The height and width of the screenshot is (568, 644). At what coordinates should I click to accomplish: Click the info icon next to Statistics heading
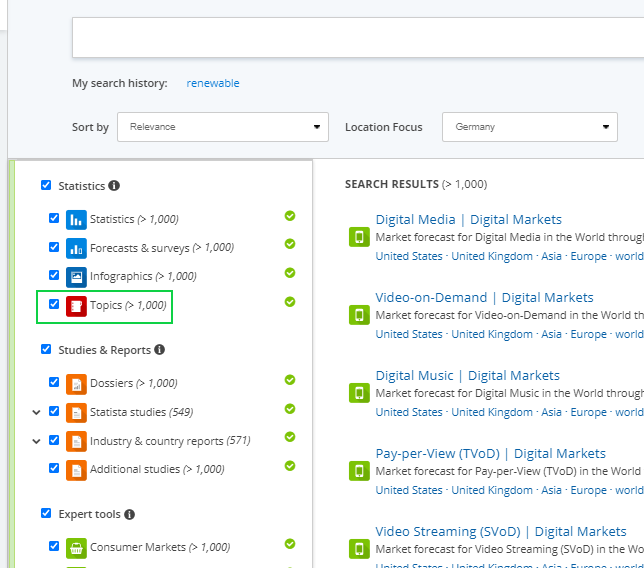coord(114,186)
